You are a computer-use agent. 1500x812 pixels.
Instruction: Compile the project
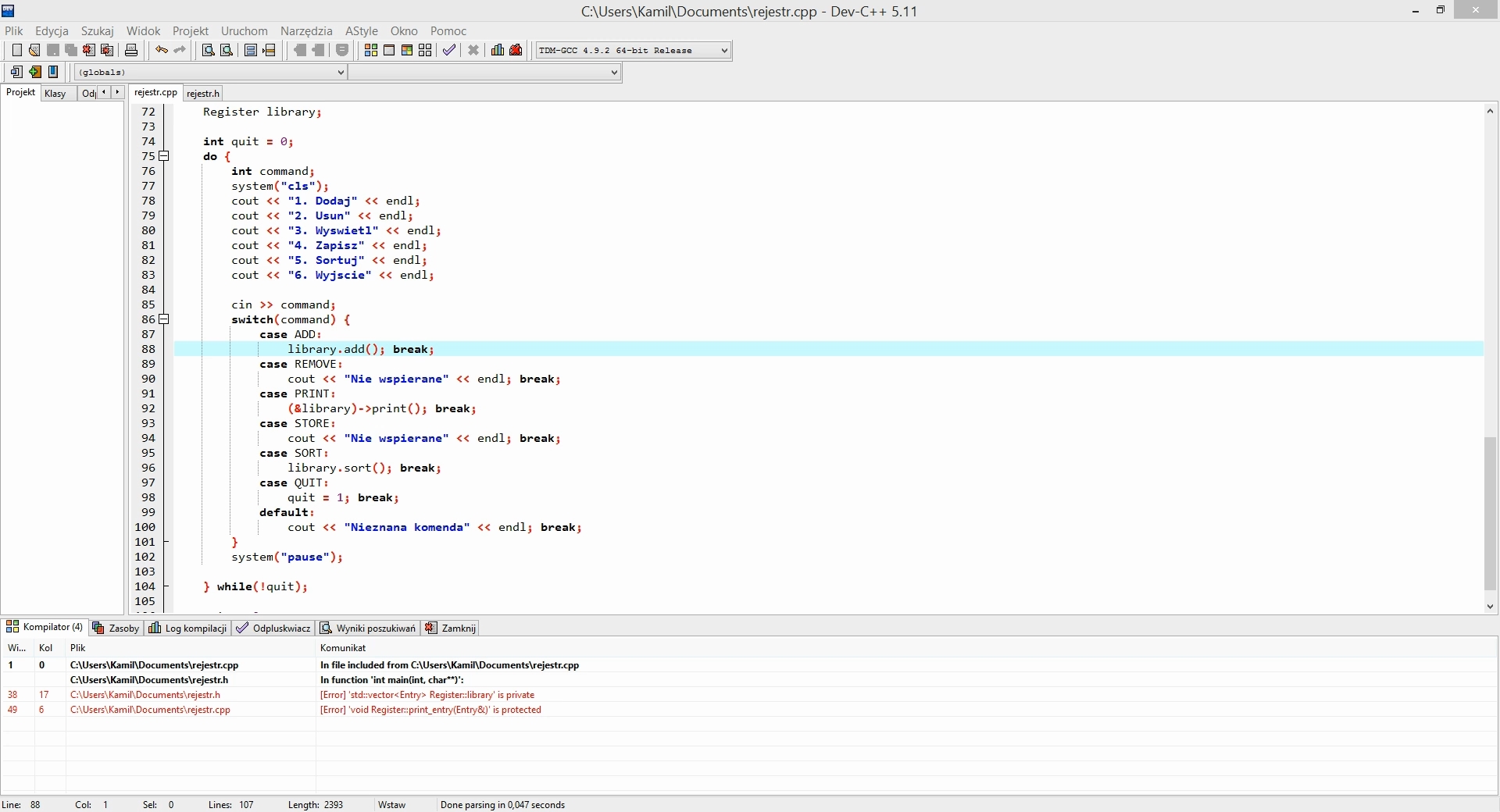(371, 50)
